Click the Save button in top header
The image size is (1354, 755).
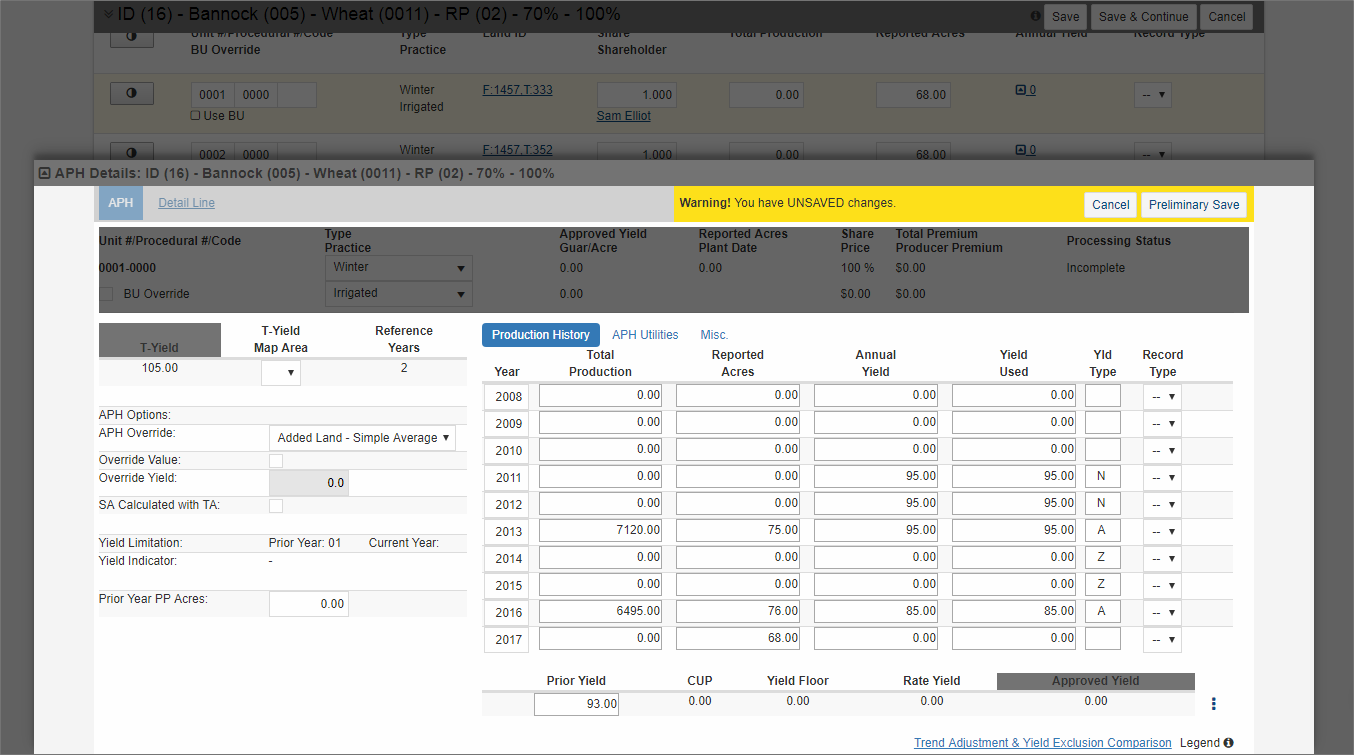1065,16
